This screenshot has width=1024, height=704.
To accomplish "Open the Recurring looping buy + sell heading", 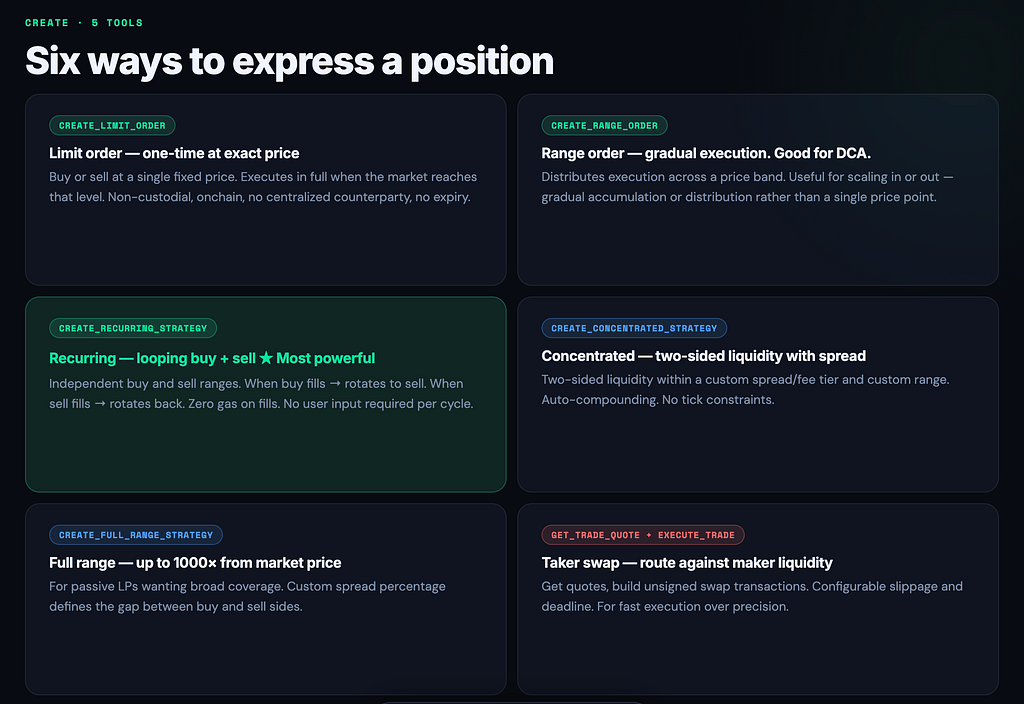I will (212, 358).
